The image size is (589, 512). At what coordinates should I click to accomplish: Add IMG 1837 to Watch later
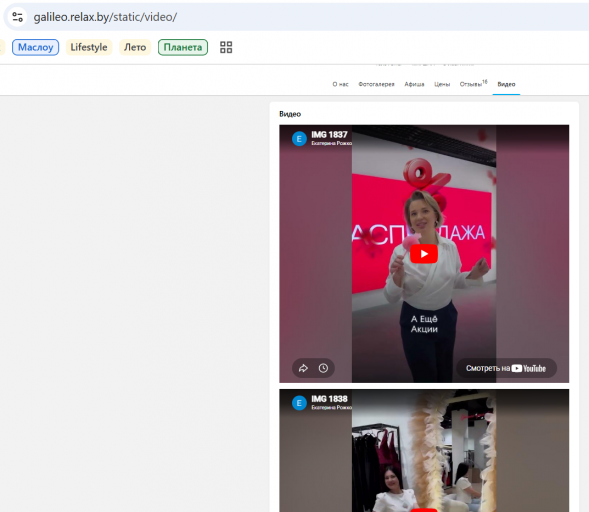(323, 368)
